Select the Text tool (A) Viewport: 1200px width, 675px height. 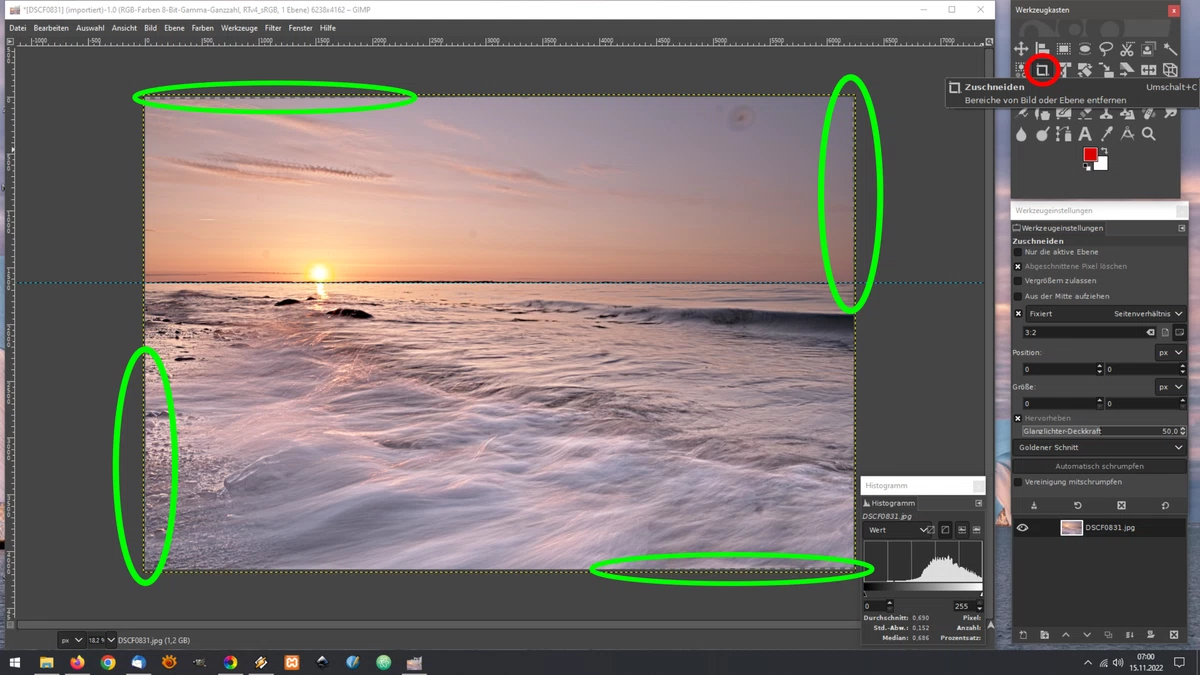[x=1085, y=134]
